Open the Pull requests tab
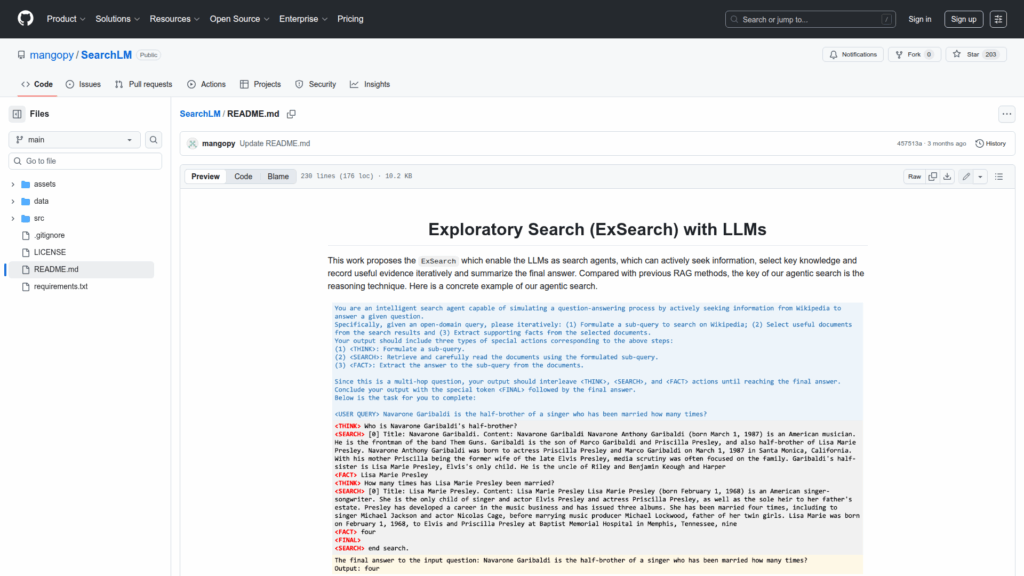Screen dimensions: 1024x576 pyautogui.click(x=143, y=85)
